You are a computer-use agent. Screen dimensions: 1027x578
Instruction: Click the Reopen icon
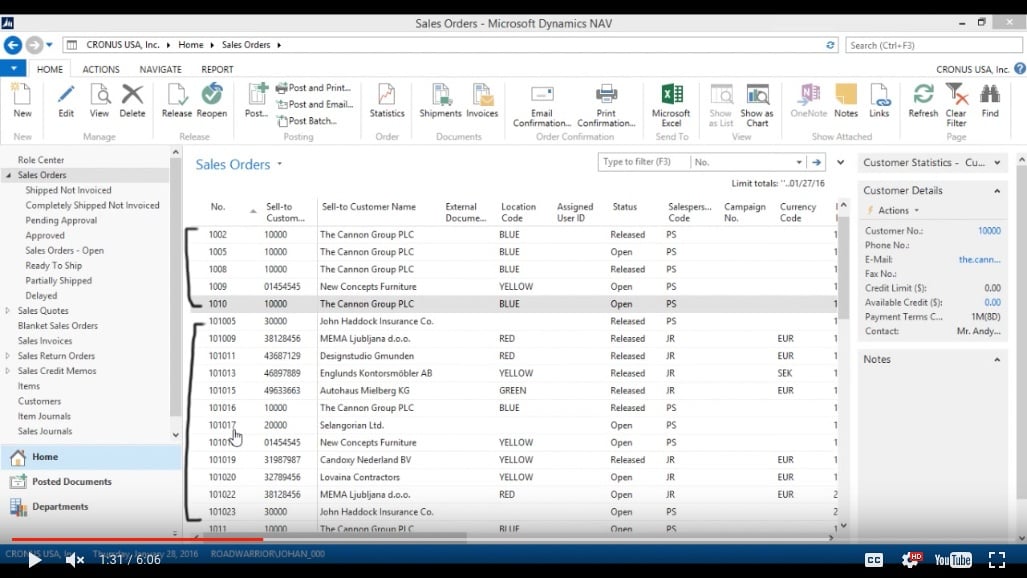[x=211, y=96]
